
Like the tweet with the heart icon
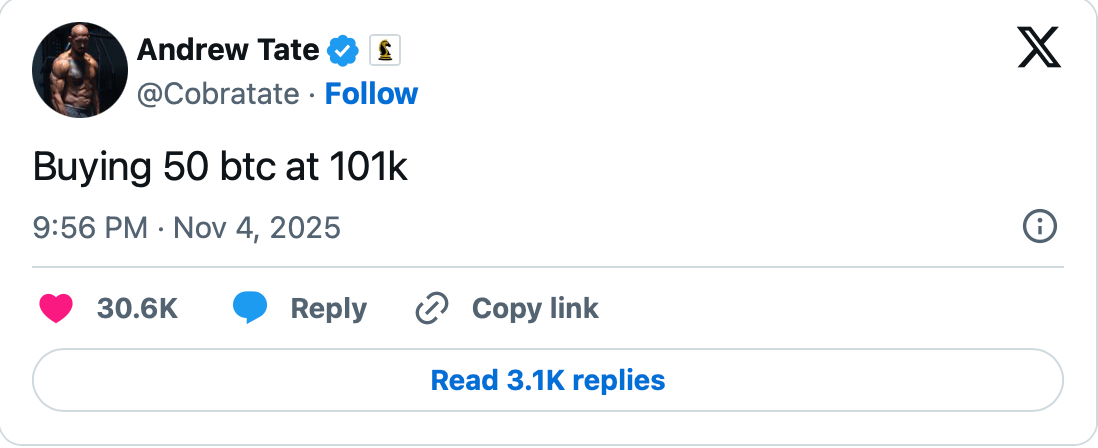(56, 309)
